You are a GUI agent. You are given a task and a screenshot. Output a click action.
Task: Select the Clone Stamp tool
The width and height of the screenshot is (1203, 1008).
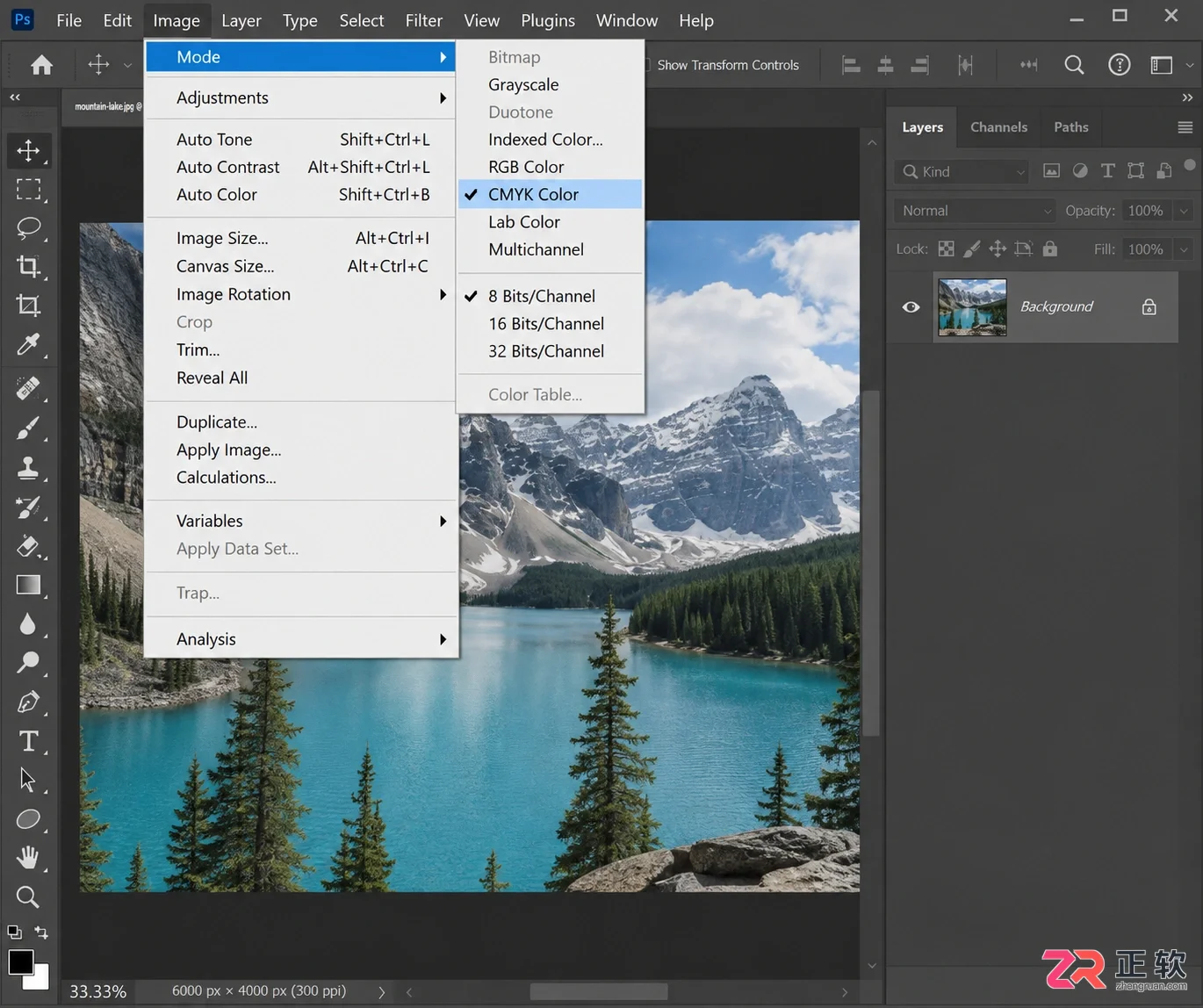pyautogui.click(x=28, y=467)
